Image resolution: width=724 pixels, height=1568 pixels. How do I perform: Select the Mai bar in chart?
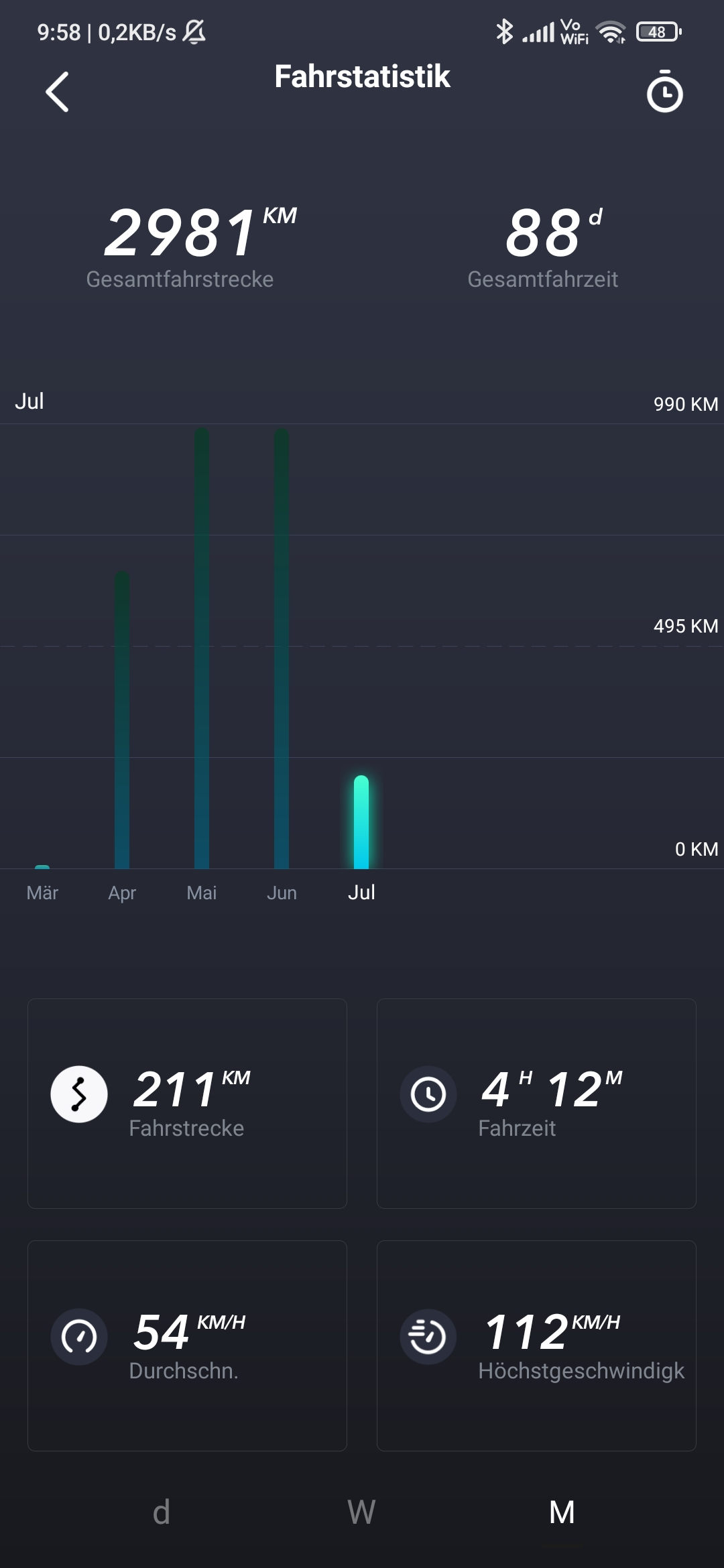pyautogui.click(x=202, y=649)
